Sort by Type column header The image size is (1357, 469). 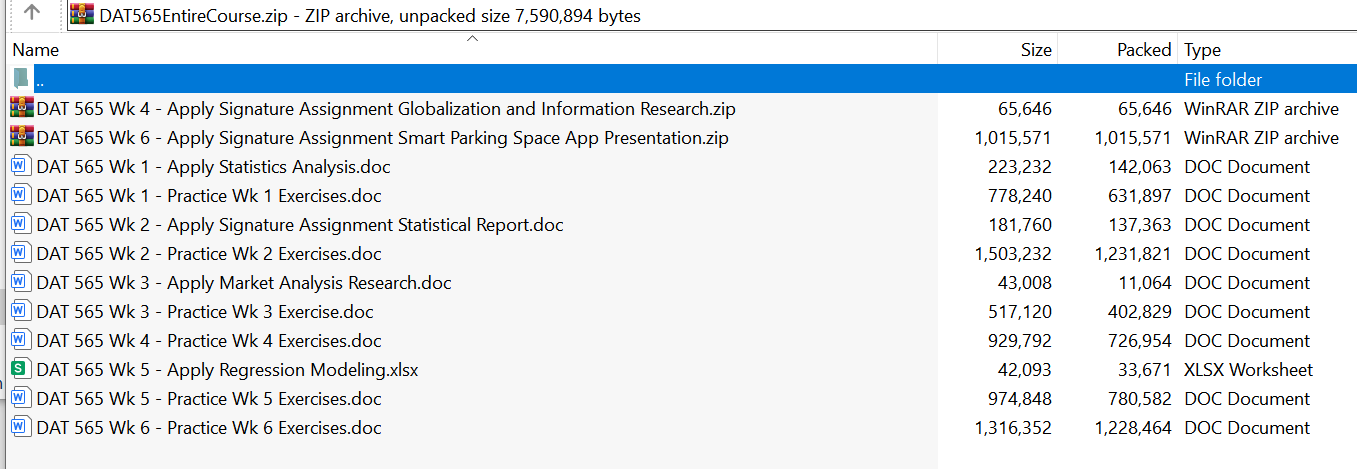click(x=1202, y=50)
